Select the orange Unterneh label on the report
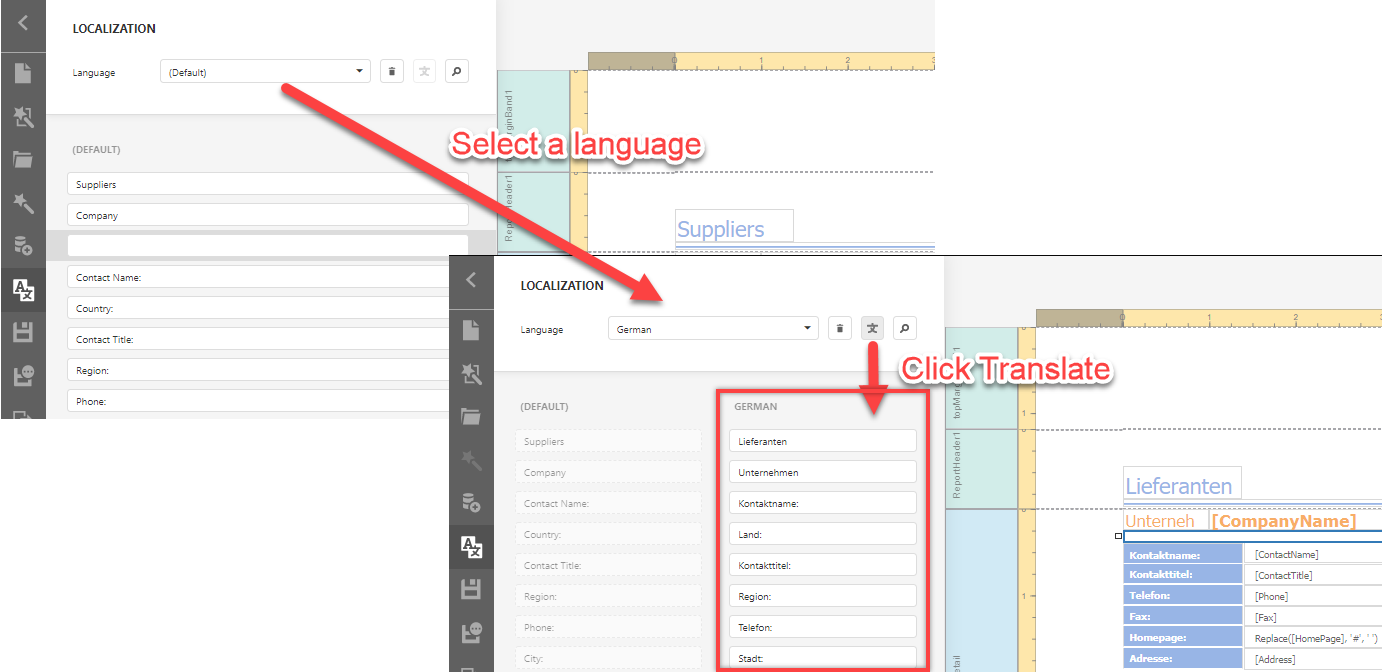The width and height of the screenshot is (1382, 672). coord(1160,521)
